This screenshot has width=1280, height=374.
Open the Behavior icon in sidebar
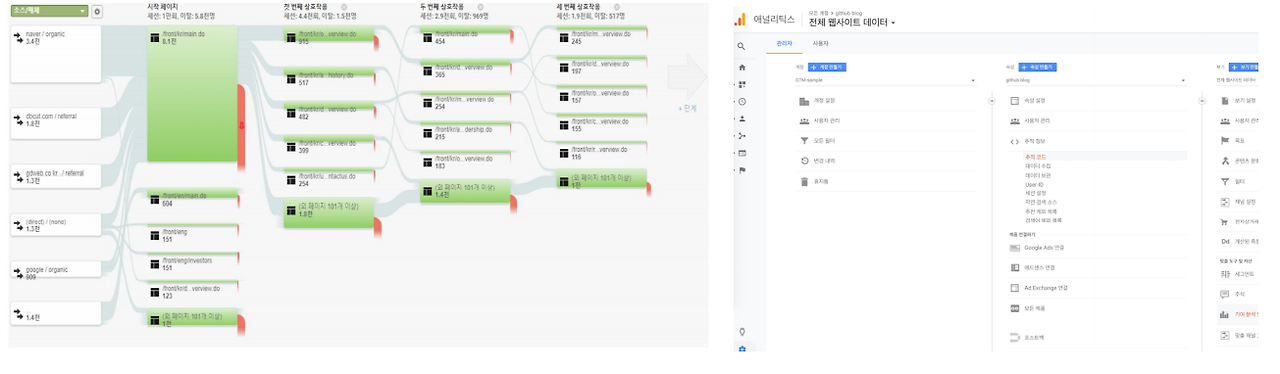(741, 152)
